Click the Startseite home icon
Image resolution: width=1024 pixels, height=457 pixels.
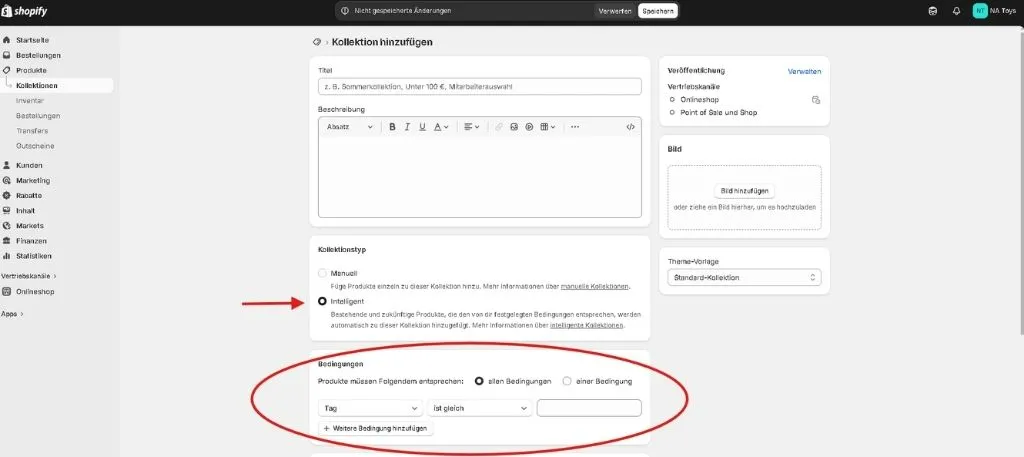[7, 40]
